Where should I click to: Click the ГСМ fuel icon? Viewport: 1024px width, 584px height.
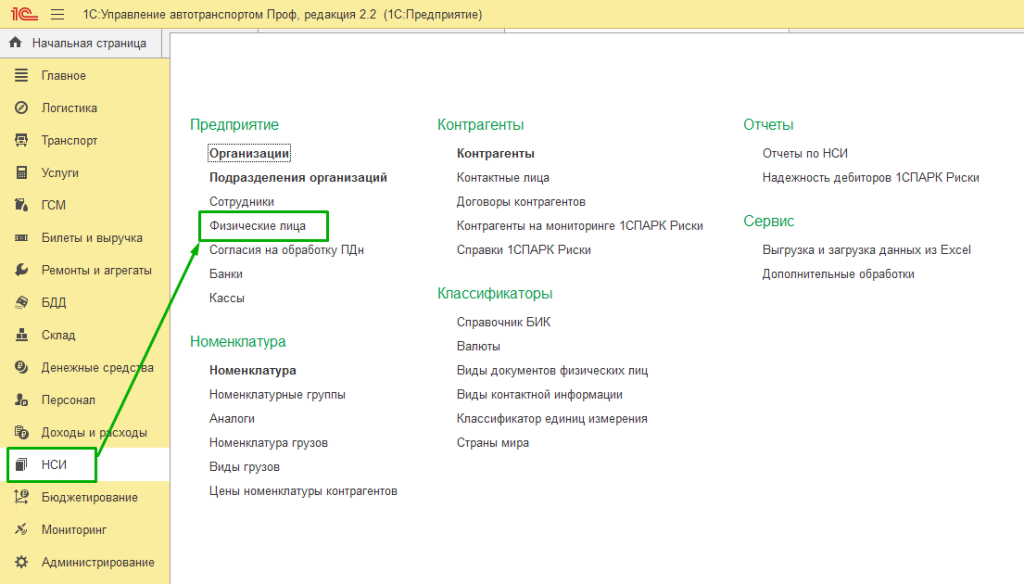tap(21, 205)
